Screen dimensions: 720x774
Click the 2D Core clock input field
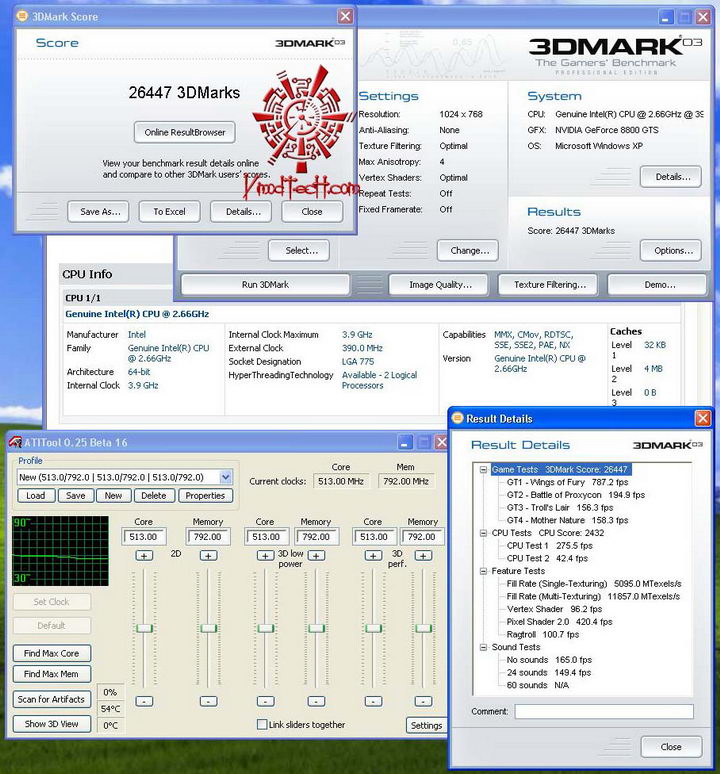(144, 537)
